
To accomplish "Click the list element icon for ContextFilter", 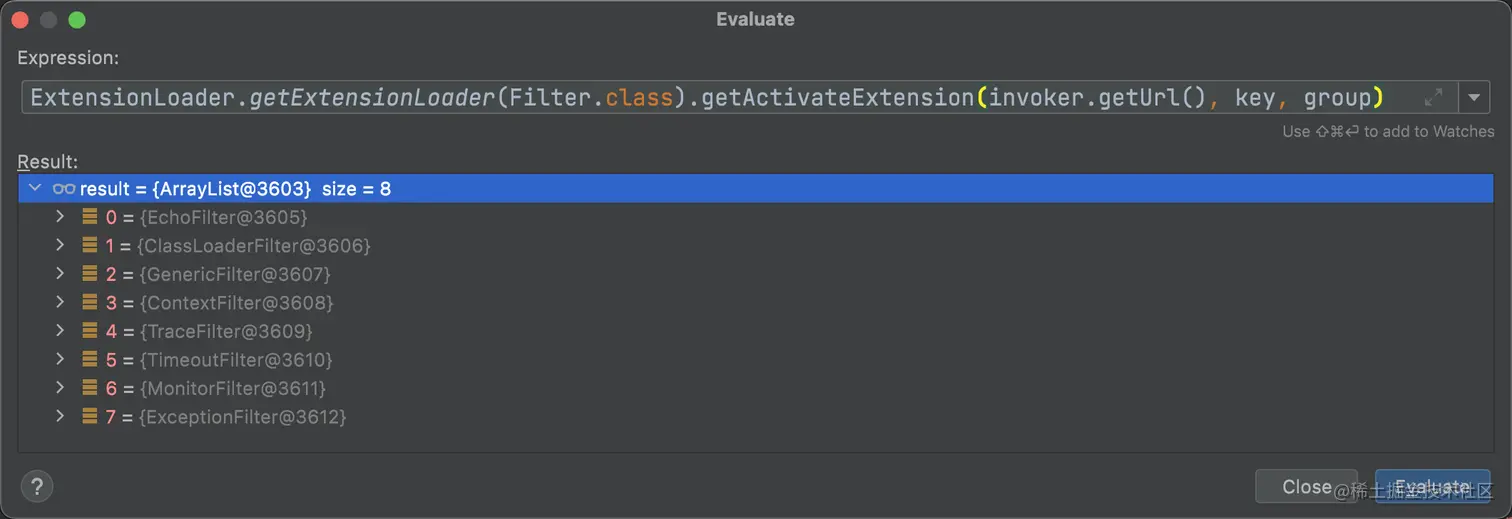I will coord(90,302).
